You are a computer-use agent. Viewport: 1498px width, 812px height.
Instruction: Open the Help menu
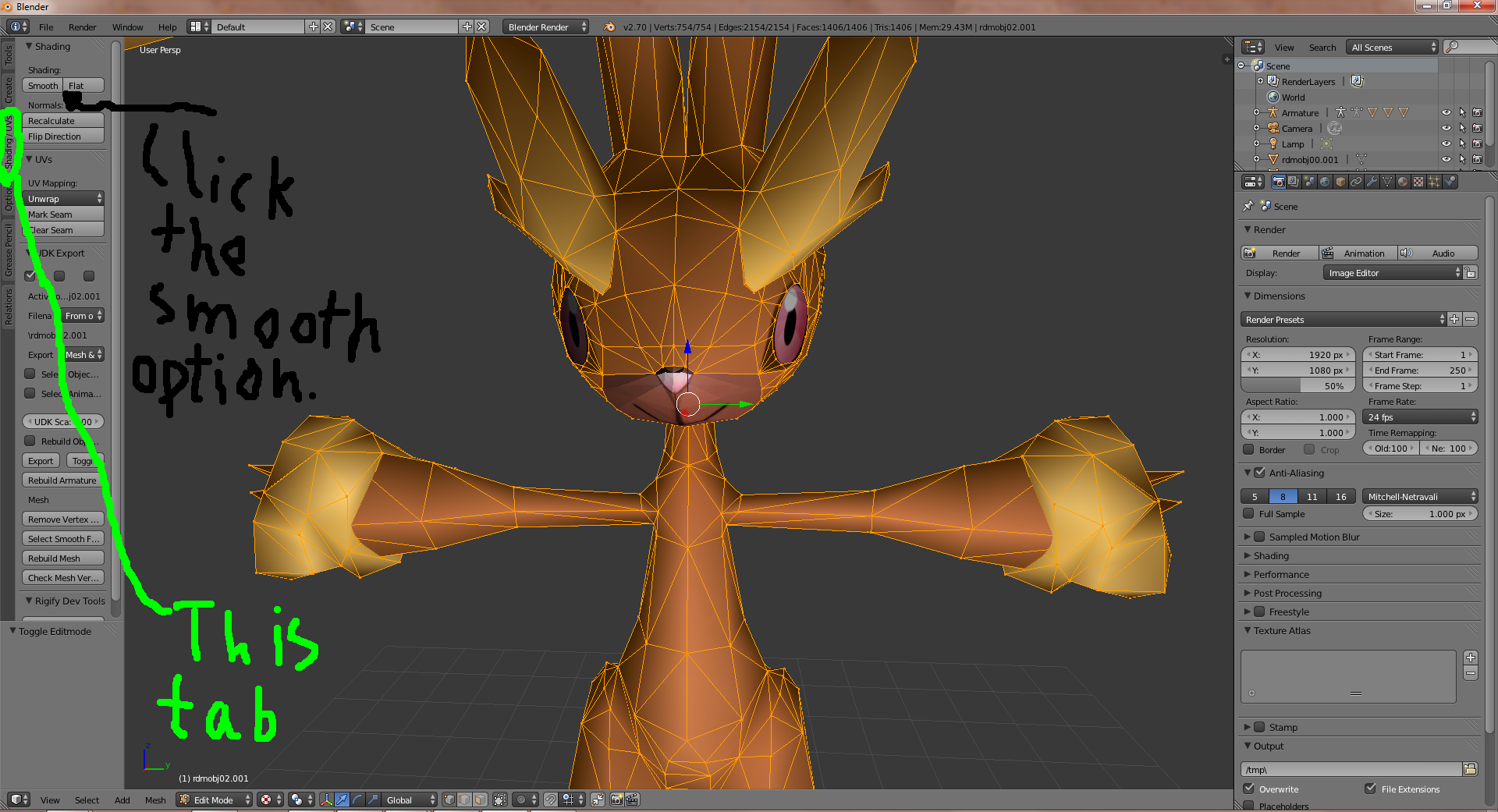pyautogui.click(x=167, y=27)
